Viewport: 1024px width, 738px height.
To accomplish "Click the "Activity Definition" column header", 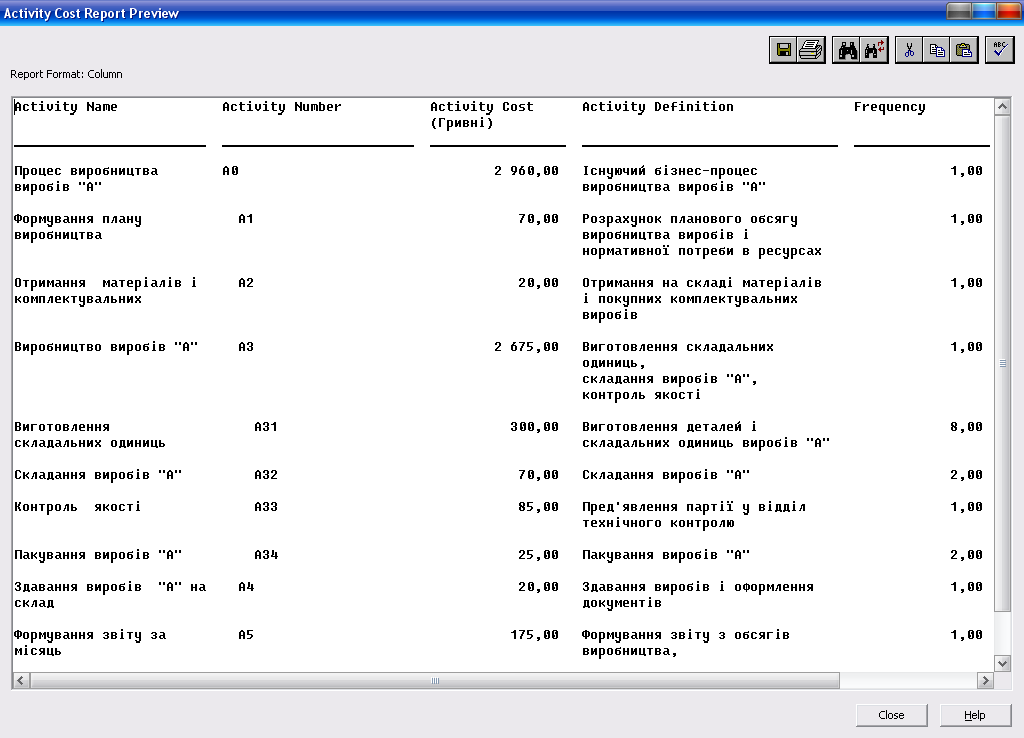I will coord(658,106).
